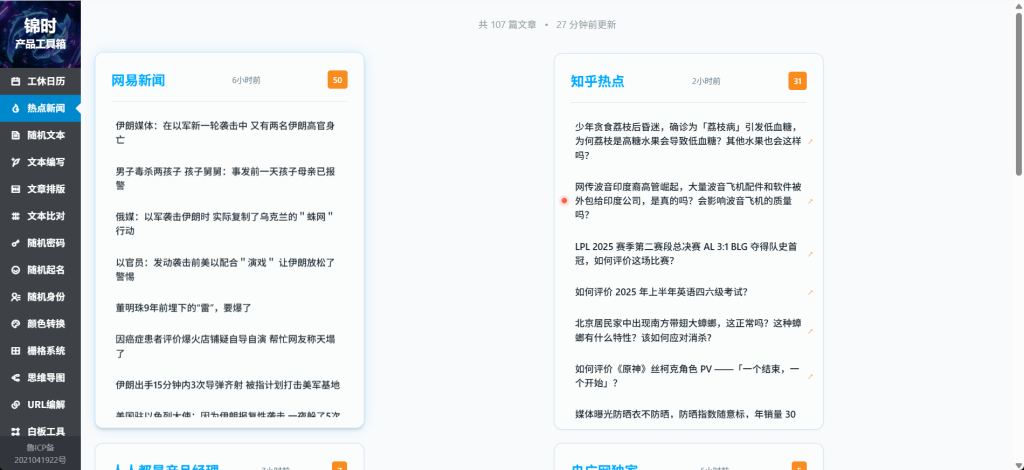Open 随机密码 sidebar tool
The image size is (1024, 470).
click(40, 243)
